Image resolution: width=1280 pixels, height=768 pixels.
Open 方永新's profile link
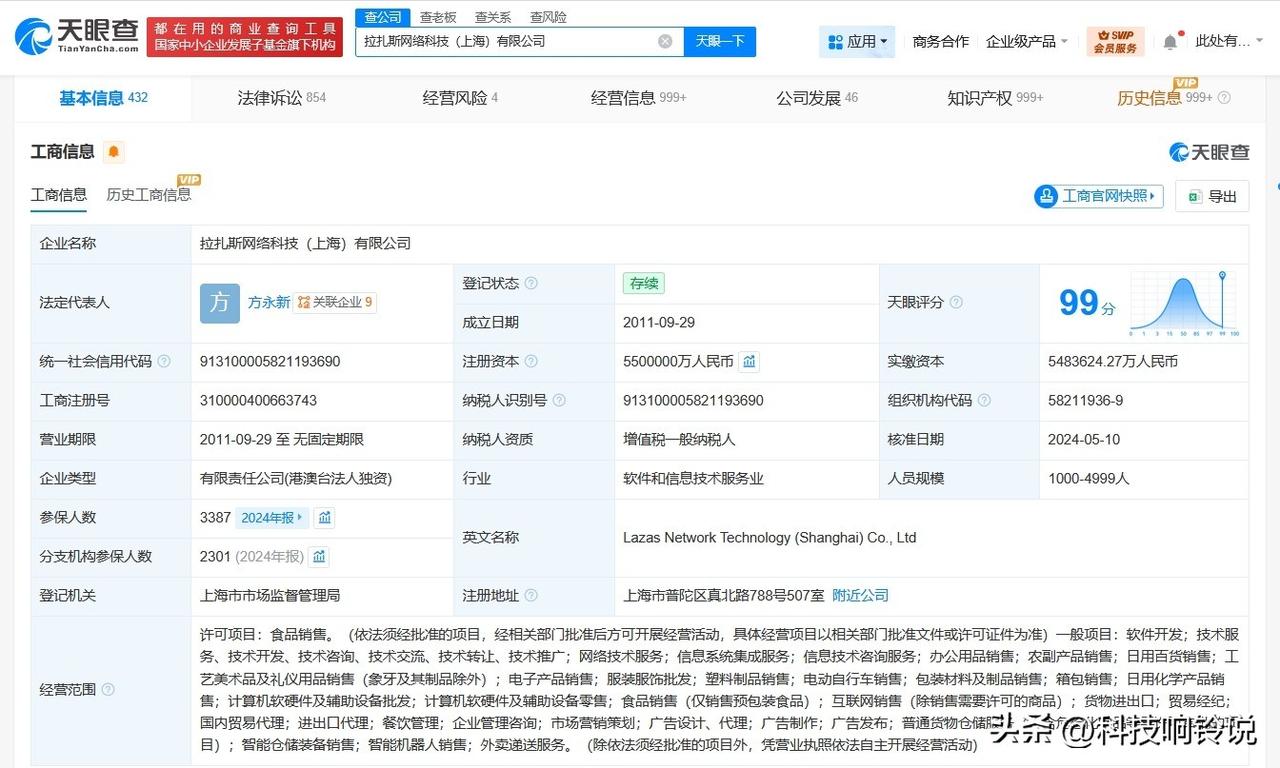pyautogui.click(x=269, y=302)
